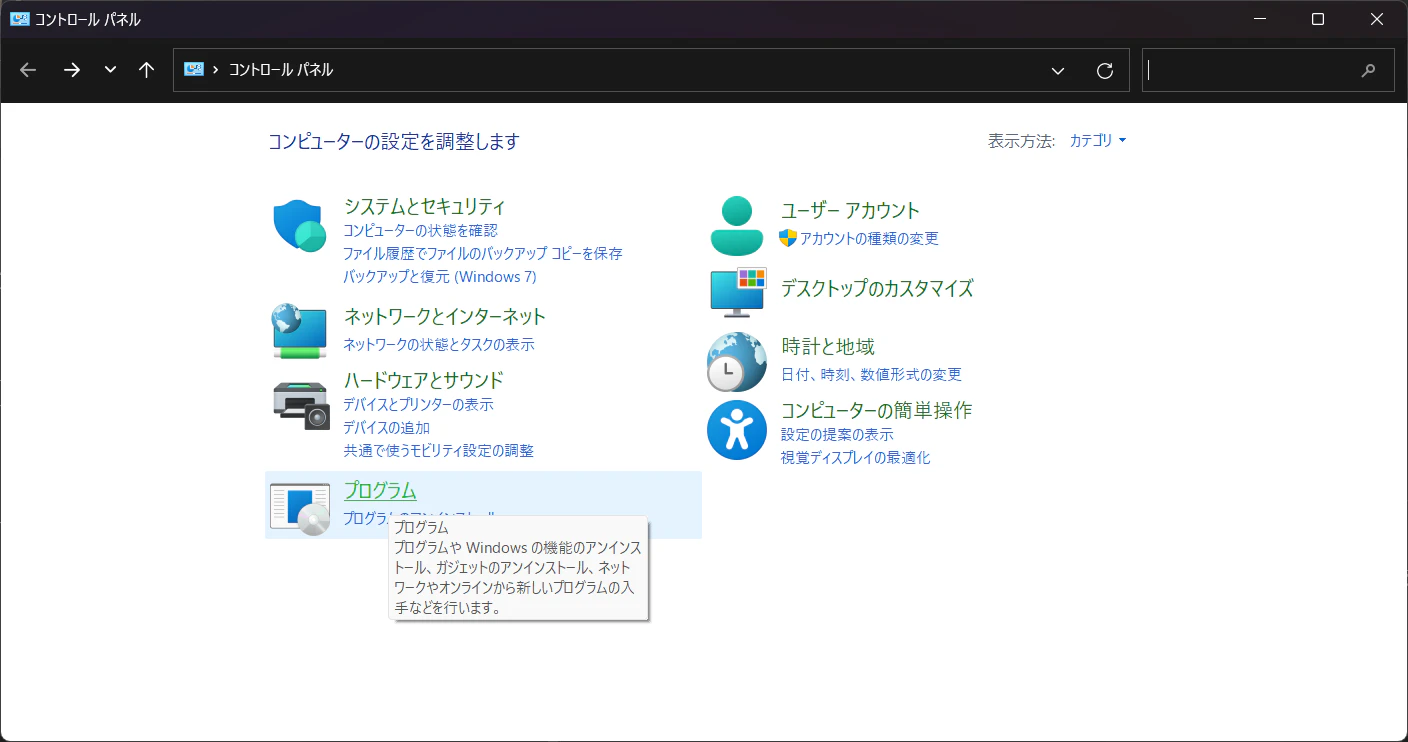Open the ユーザー アカウント person icon
This screenshot has width=1408, height=742.
coord(737,225)
